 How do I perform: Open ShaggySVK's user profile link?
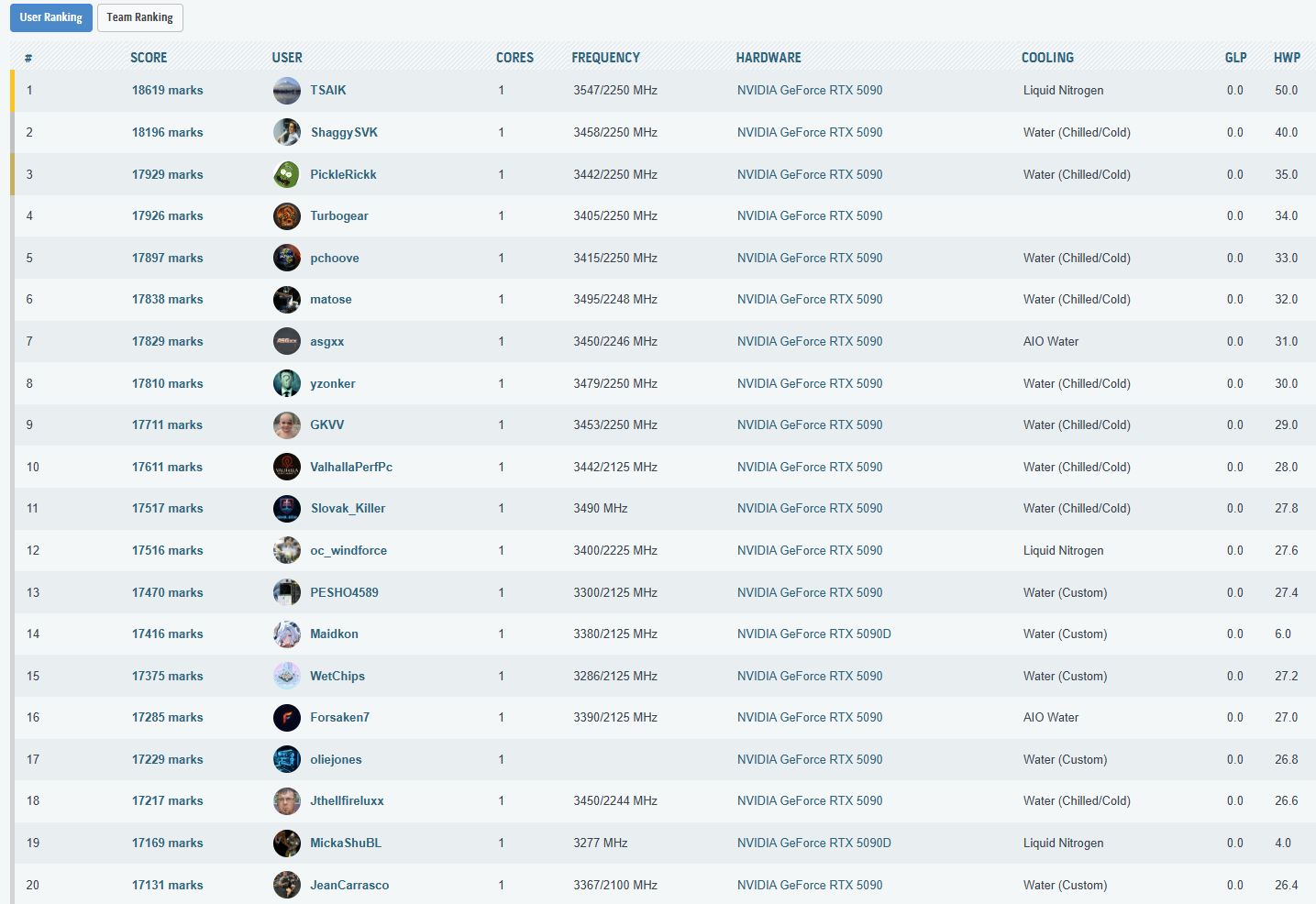344,132
